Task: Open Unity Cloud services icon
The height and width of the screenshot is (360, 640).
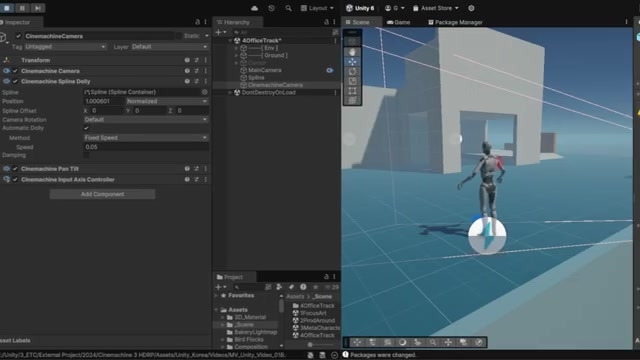Action: coord(254,8)
